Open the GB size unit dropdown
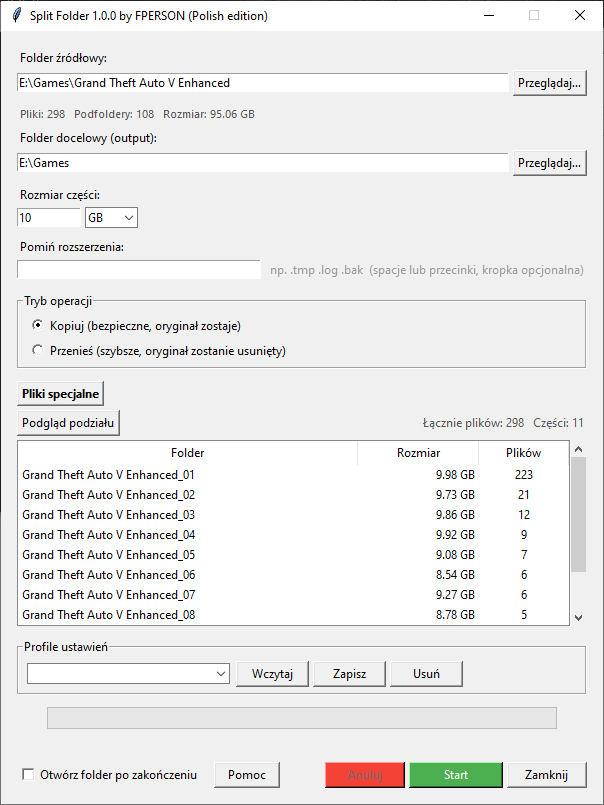The width and height of the screenshot is (604, 805). 111,218
